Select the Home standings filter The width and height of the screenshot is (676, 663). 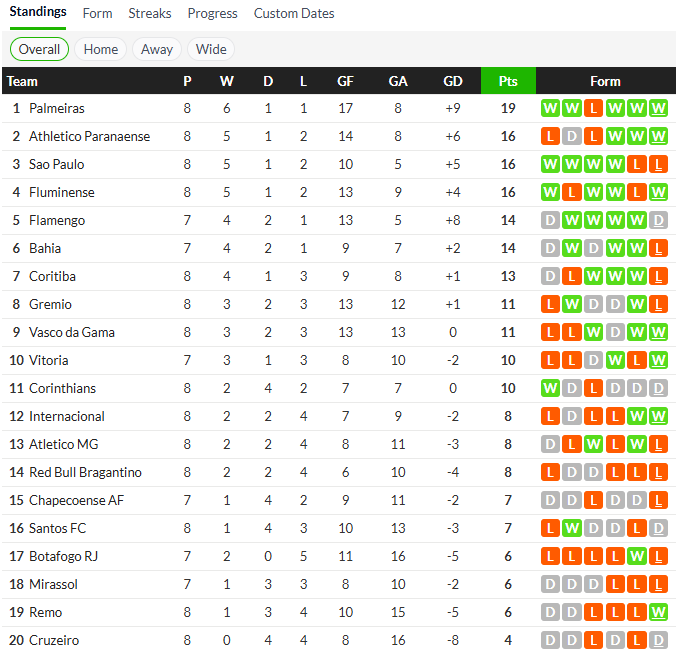pos(101,49)
